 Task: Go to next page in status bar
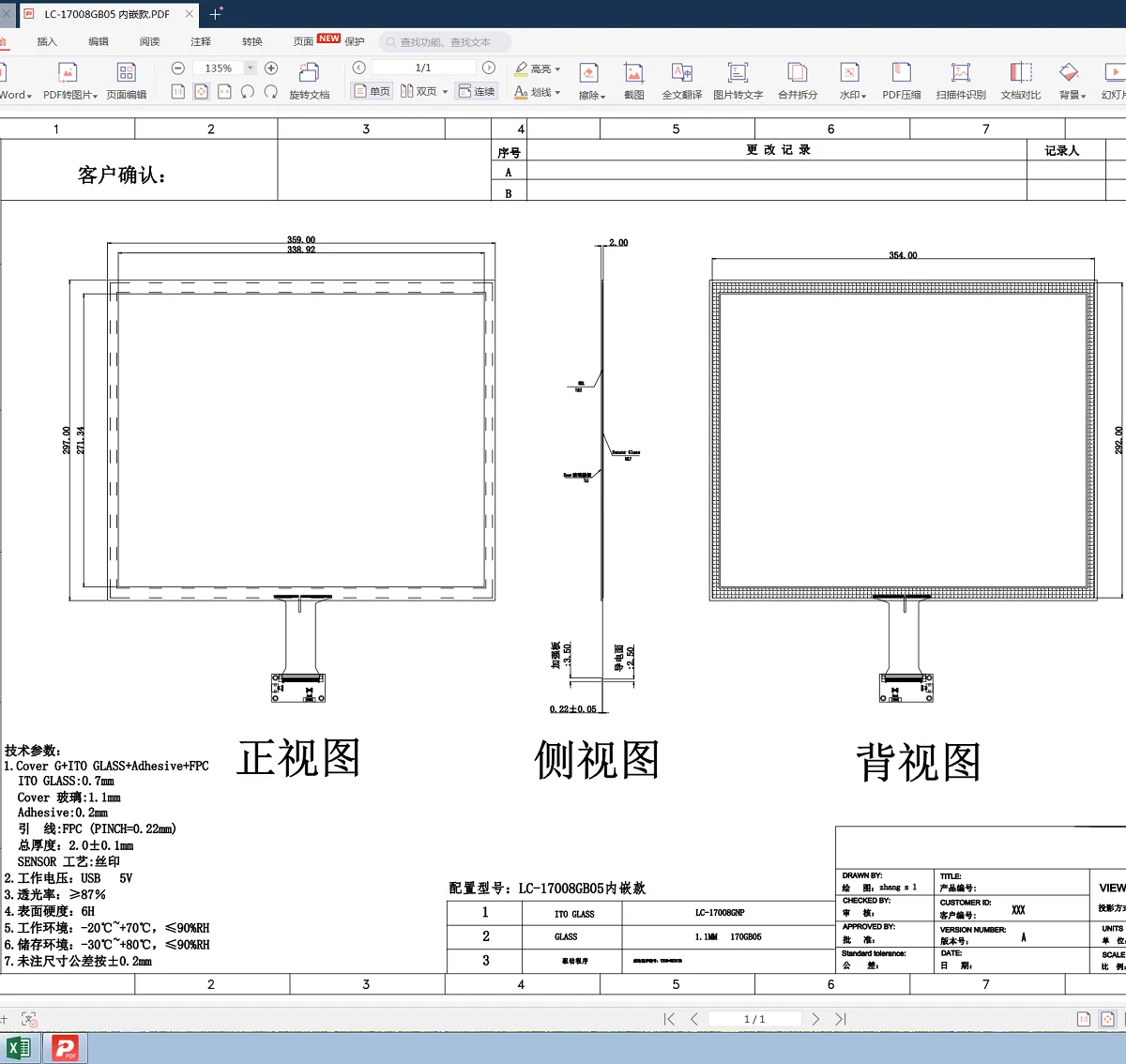[x=815, y=1019]
